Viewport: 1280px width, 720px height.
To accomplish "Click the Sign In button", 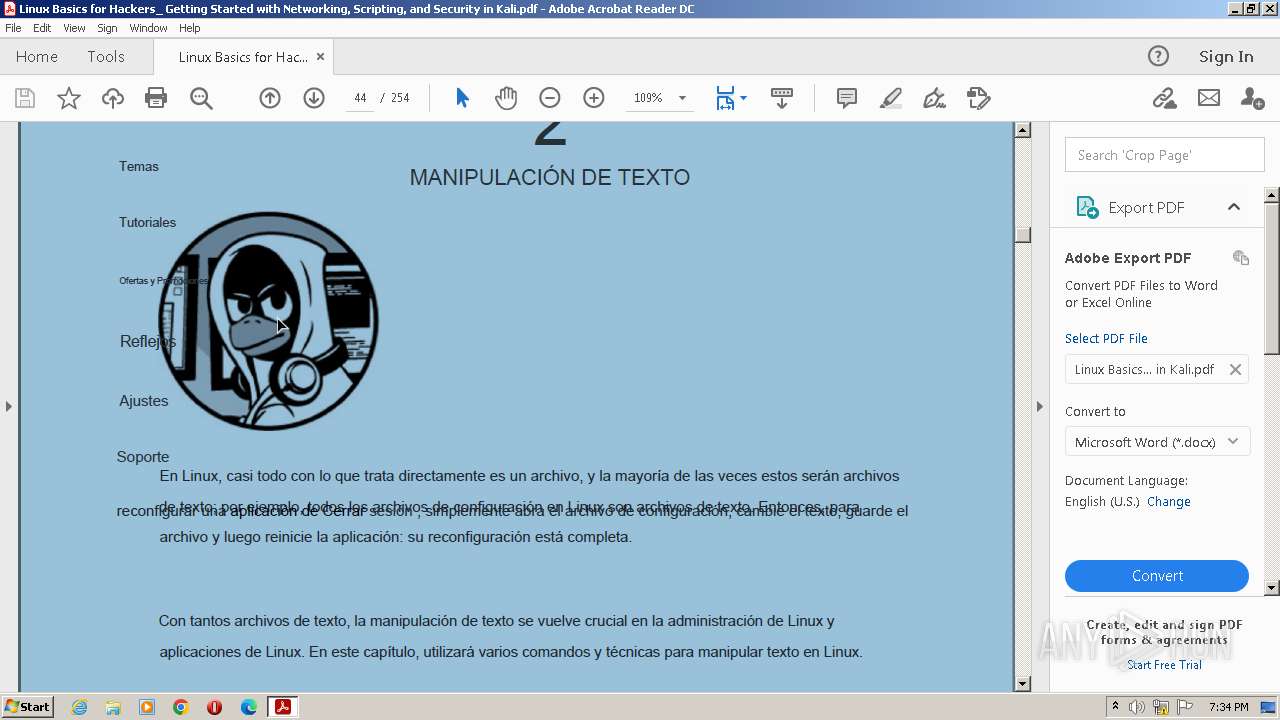I will click(1226, 57).
